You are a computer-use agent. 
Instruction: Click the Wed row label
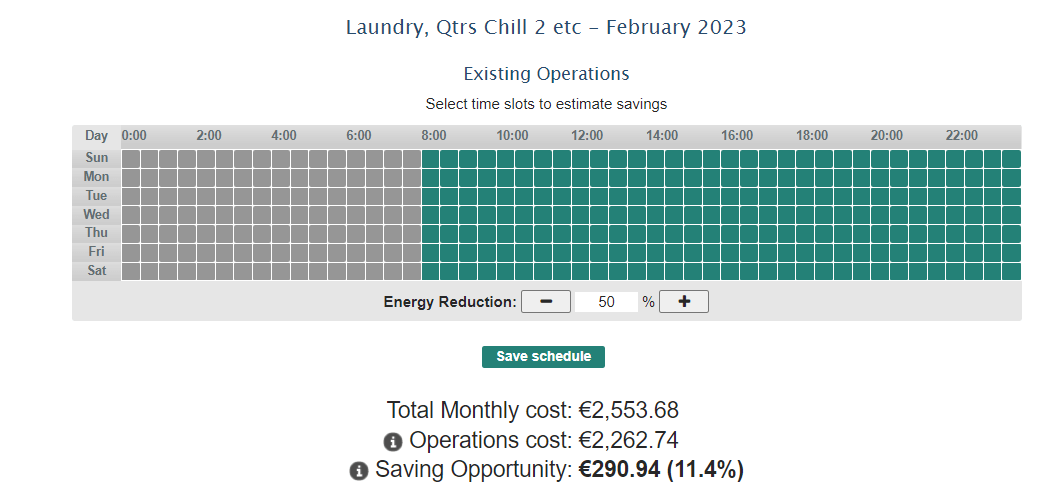[97, 215]
